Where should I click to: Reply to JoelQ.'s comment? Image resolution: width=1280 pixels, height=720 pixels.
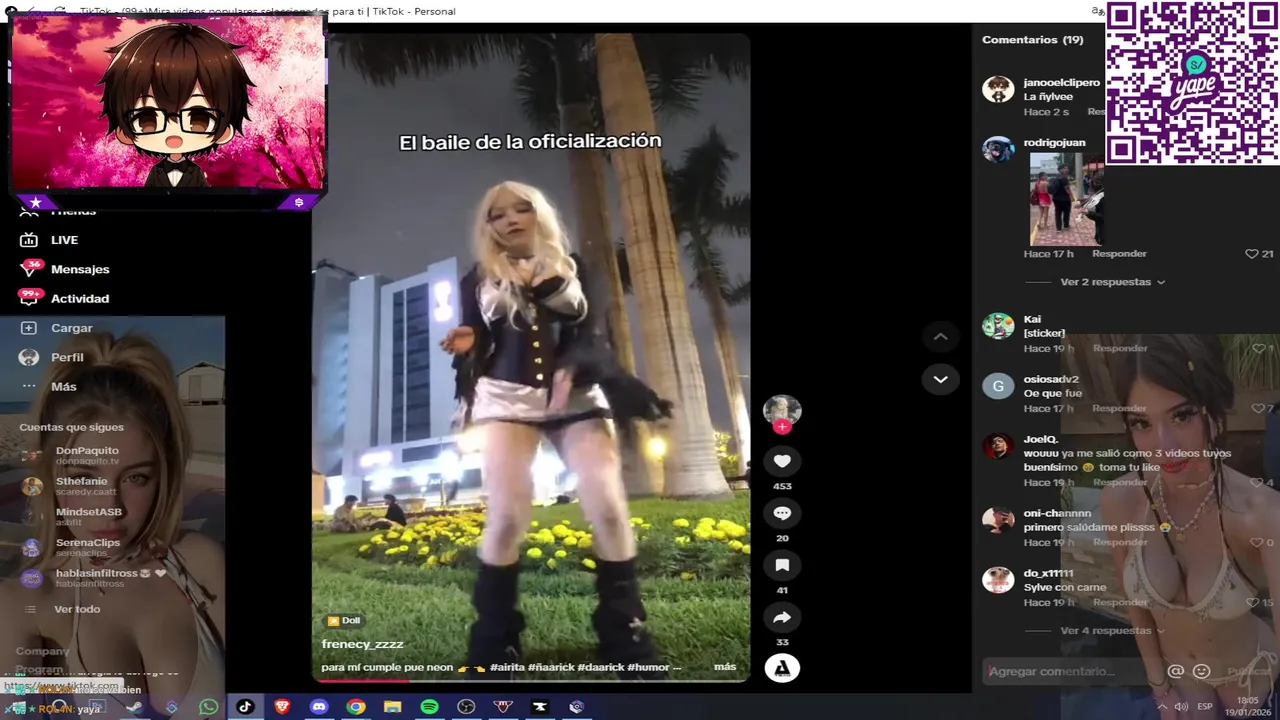tap(1119, 482)
